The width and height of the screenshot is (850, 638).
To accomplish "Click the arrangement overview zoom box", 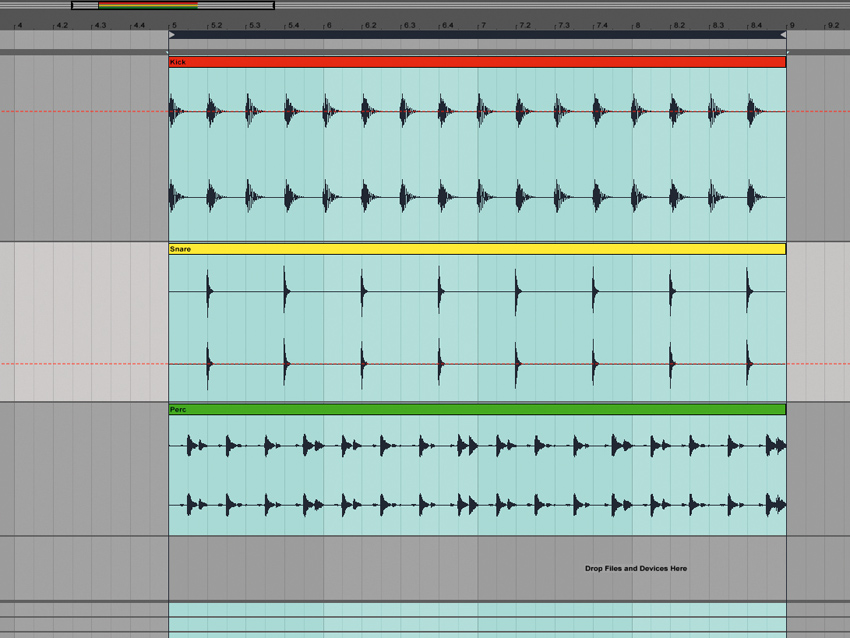I will [173, 5].
